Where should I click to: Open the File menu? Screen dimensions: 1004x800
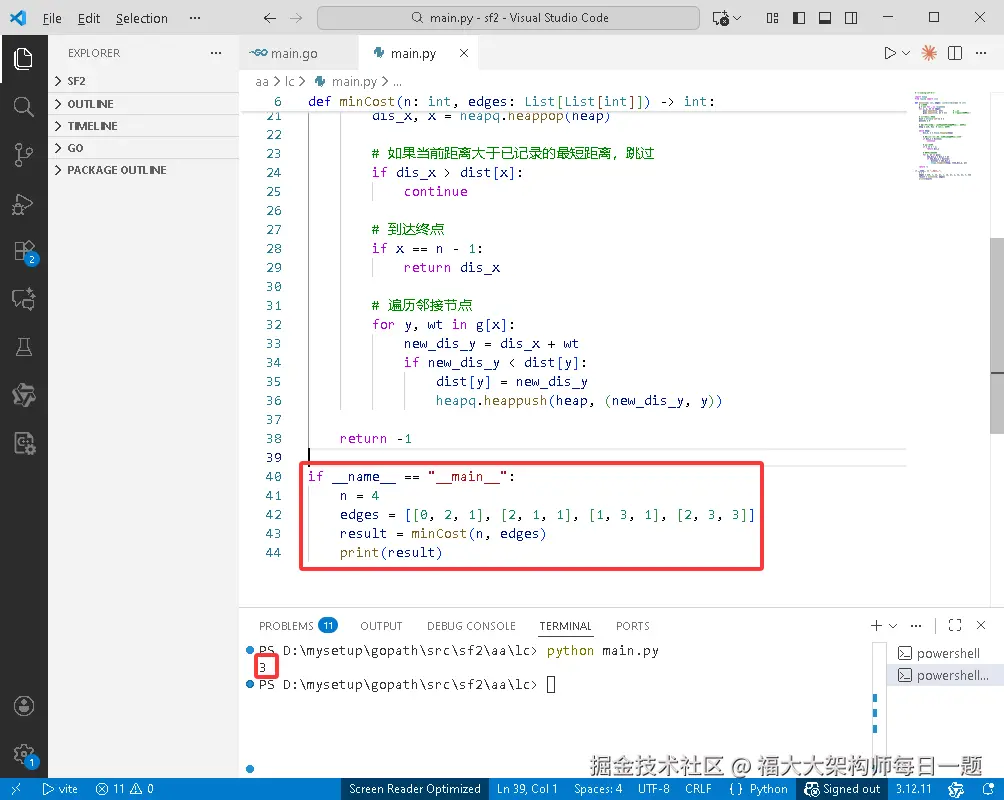click(52, 19)
